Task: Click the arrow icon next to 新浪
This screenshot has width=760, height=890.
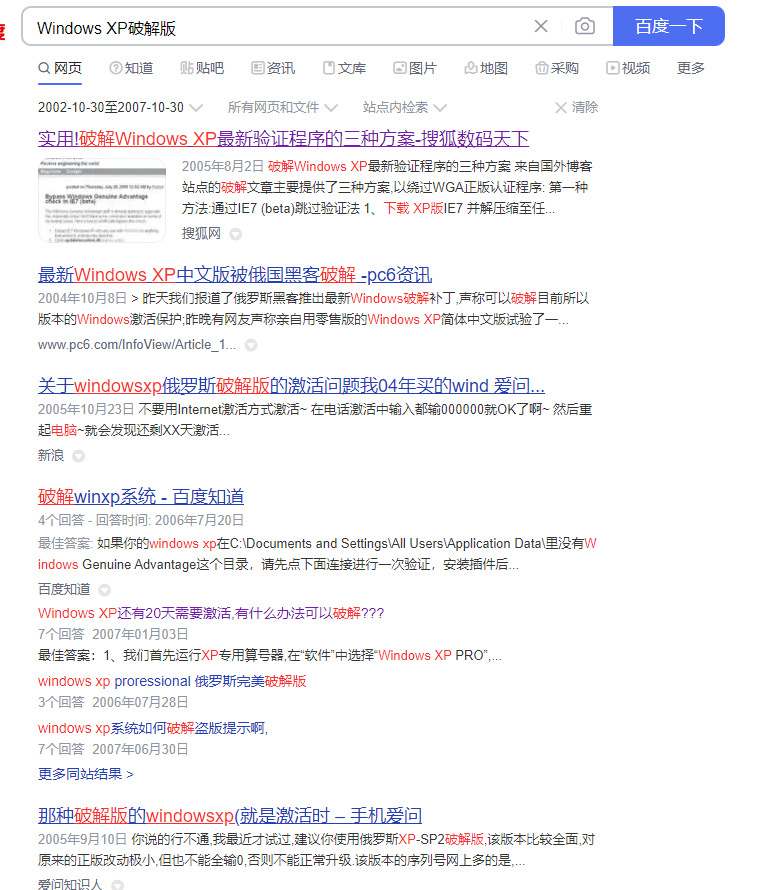Action: 78,456
